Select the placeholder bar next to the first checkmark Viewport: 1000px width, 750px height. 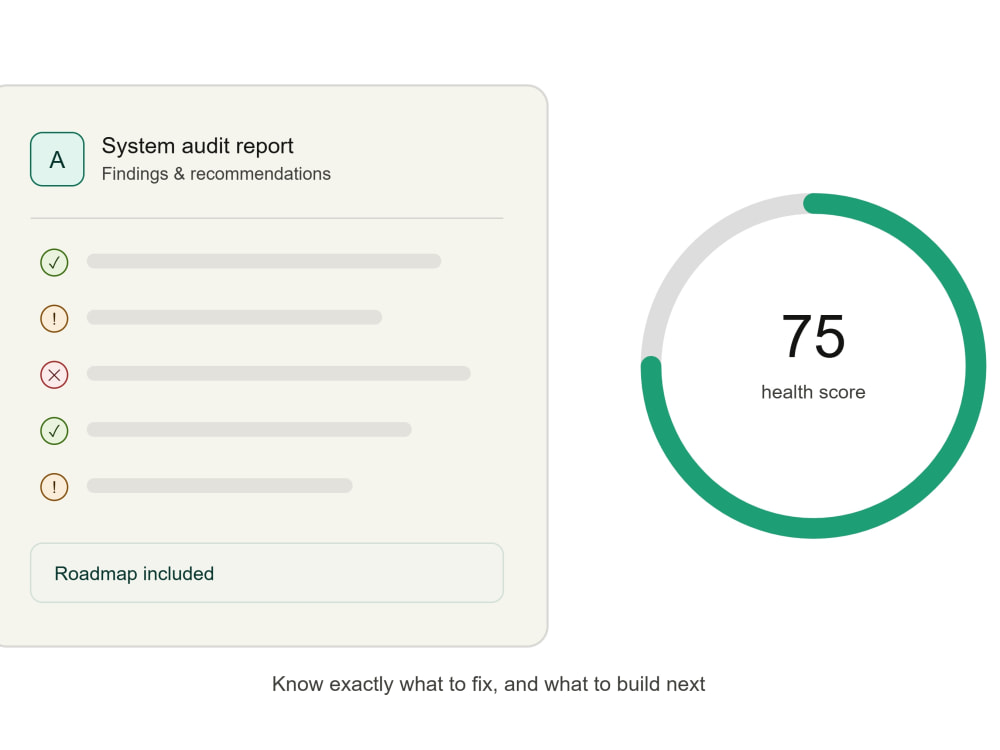click(x=264, y=261)
